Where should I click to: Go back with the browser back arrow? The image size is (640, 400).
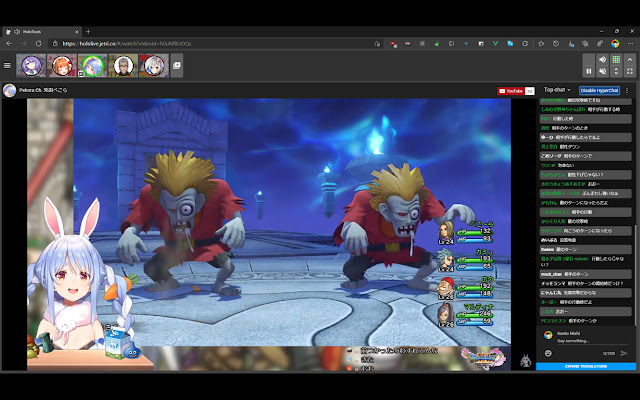pyautogui.click(x=9, y=43)
